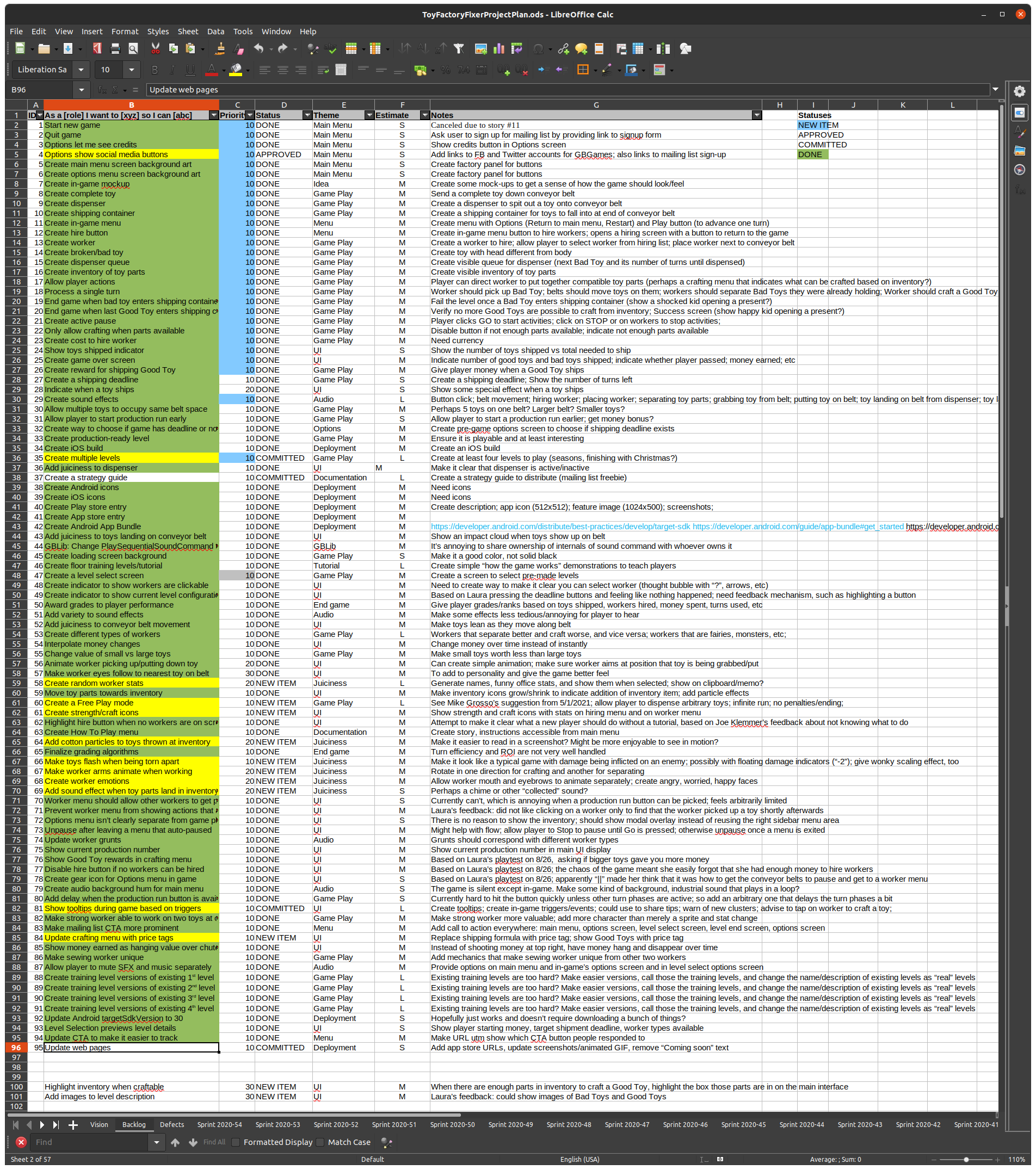Viewport: 1036px width, 1170px height.
Task: Click the Function Wizard fx icon
Action: point(102,90)
